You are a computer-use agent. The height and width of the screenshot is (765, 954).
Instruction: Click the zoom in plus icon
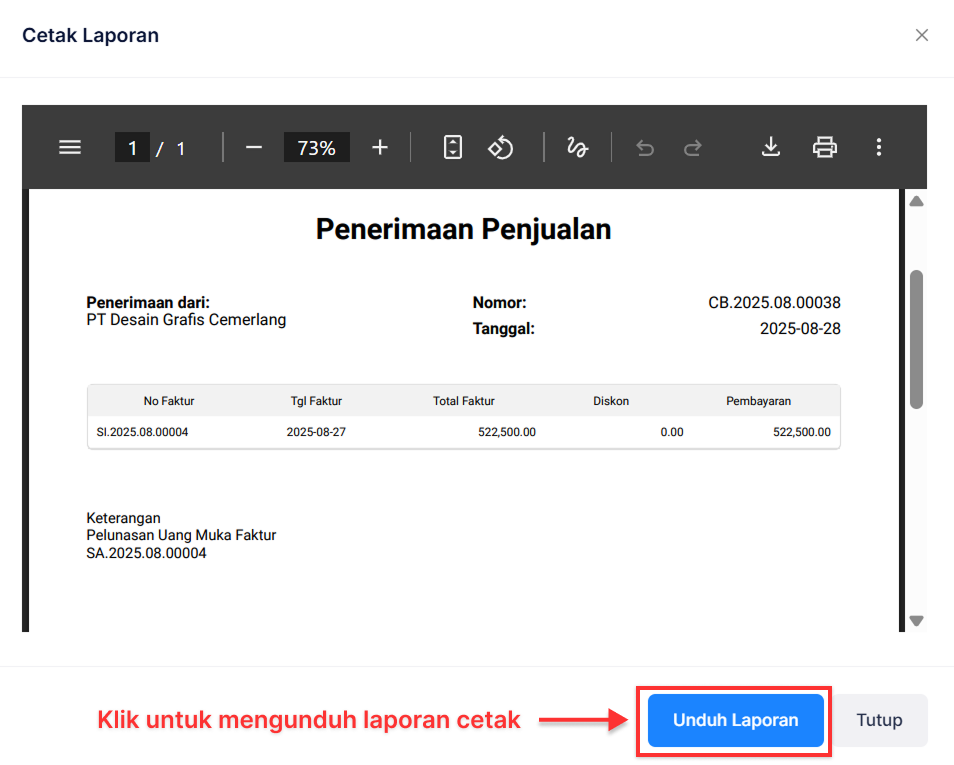pos(379,147)
